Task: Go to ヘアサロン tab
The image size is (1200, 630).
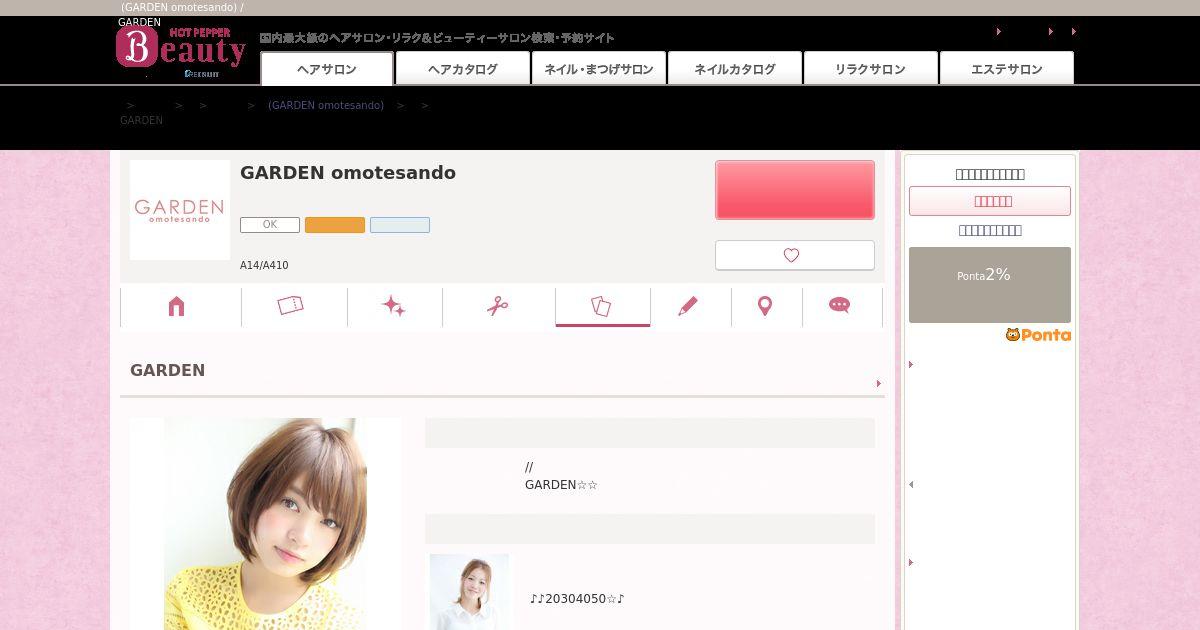Action: point(327,68)
